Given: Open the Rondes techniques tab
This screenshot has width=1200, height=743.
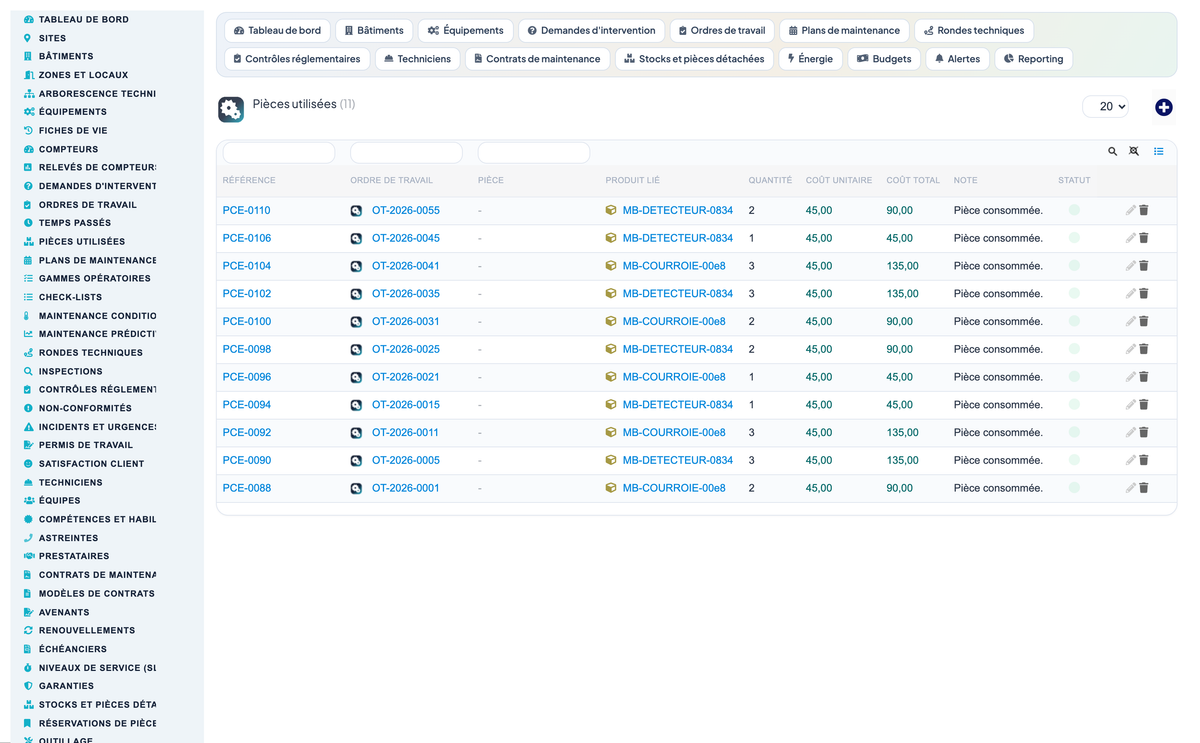Looking at the screenshot, I should pyautogui.click(x=974, y=31).
